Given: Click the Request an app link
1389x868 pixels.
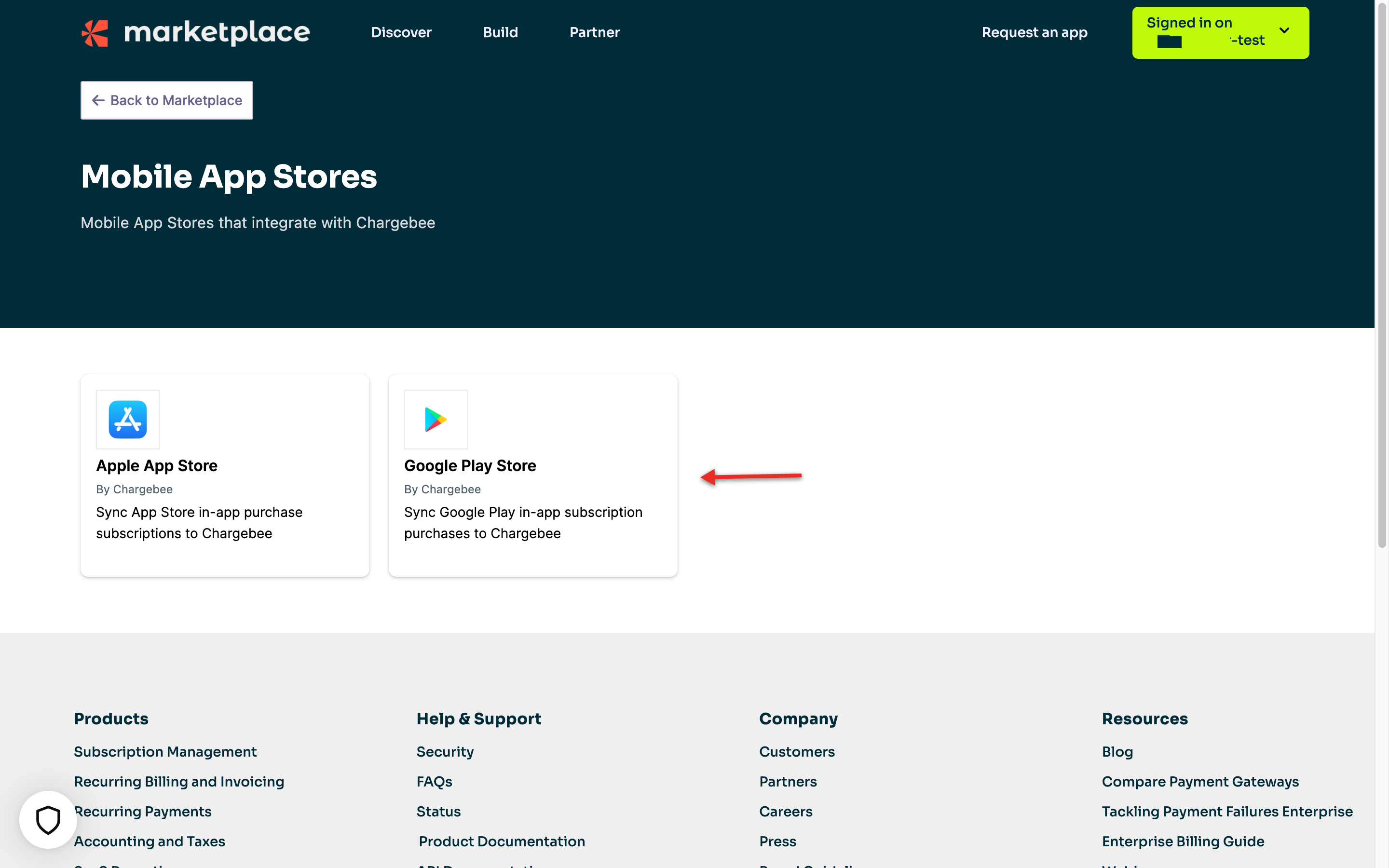Looking at the screenshot, I should 1034,33.
